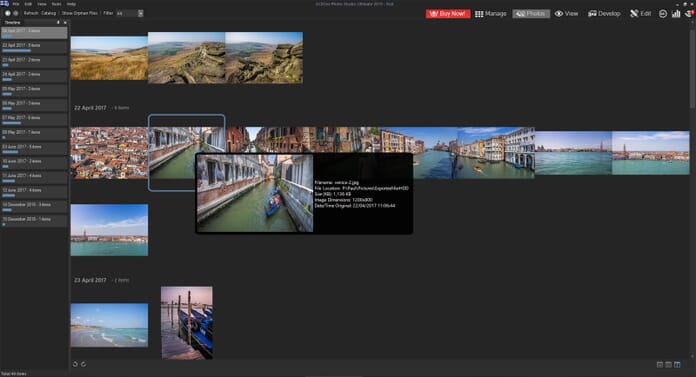This screenshot has height=377, width=696.
Task: Open the Edit menu in the menu bar
Action: (28, 4)
